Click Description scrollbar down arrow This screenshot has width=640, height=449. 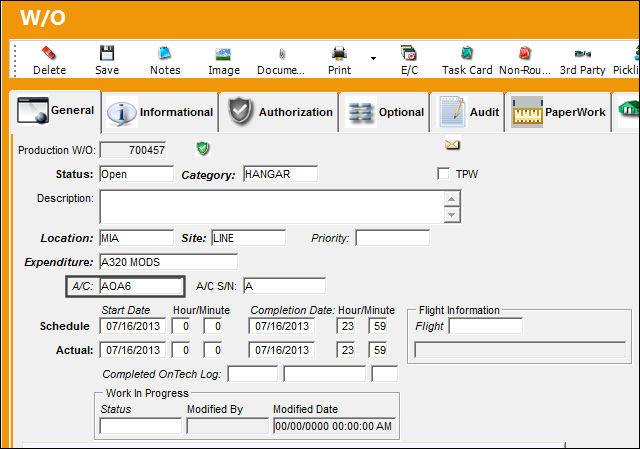pyautogui.click(x=451, y=214)
